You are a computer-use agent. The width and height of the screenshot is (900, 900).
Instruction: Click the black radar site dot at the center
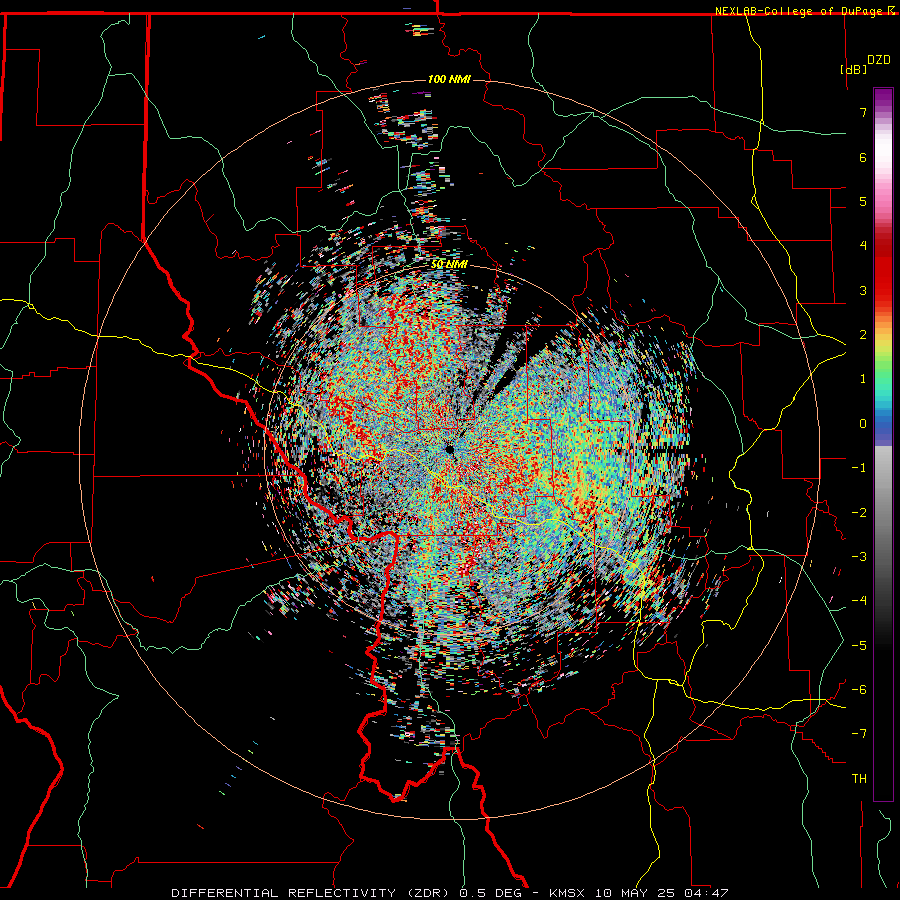(x=449, y=449)
